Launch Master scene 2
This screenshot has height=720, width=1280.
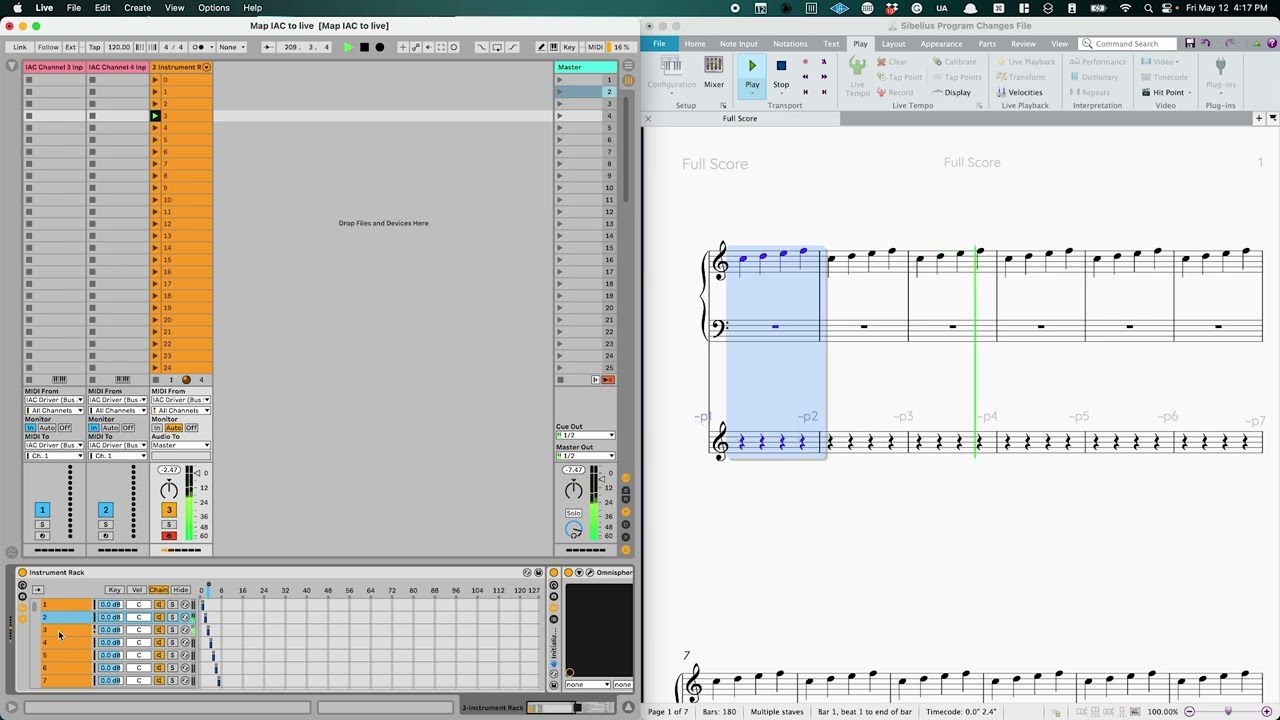[x=560, y=92]
